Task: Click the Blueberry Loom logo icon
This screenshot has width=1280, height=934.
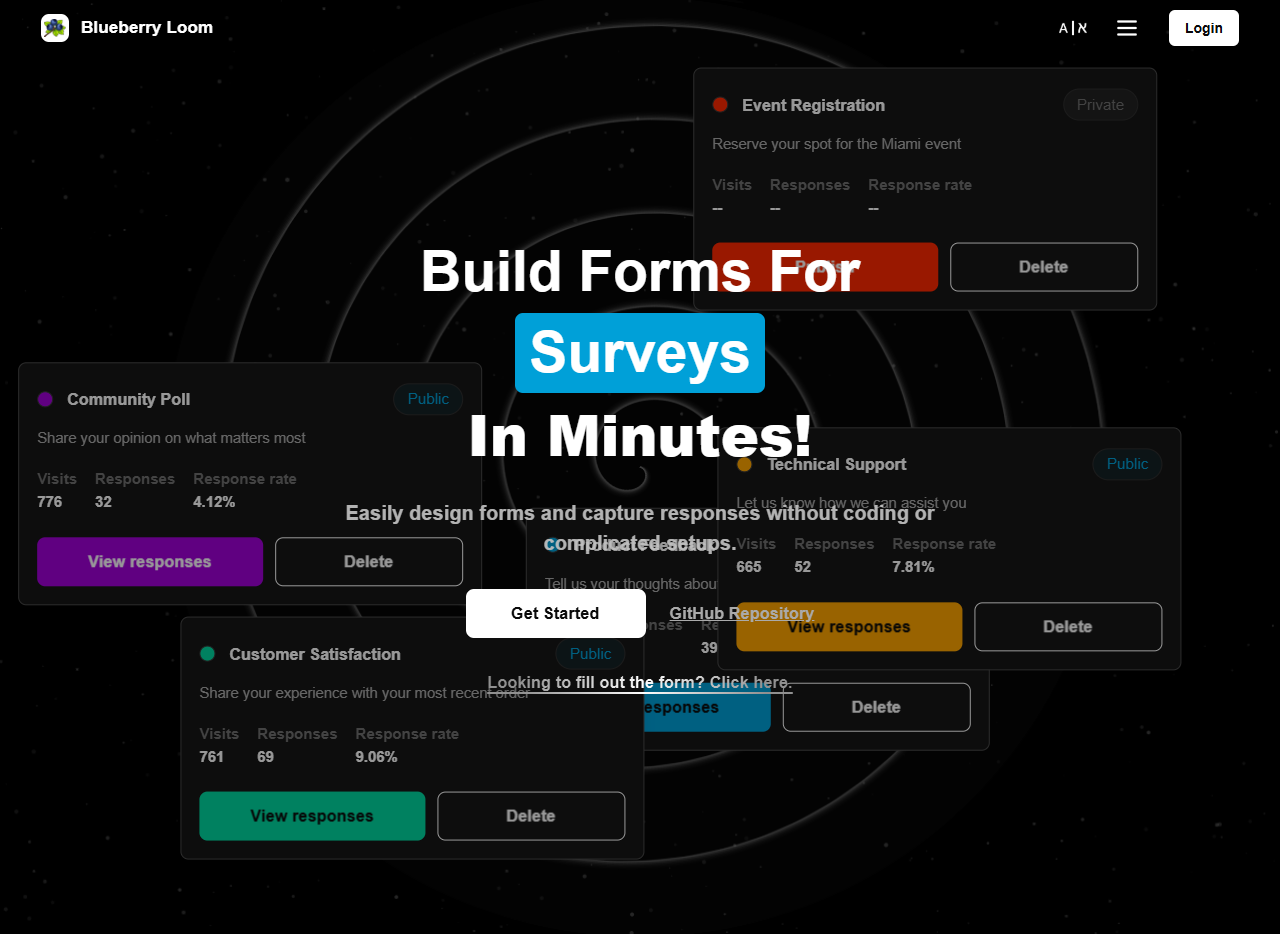Action: pyautogui.click(x=55, y=28)
